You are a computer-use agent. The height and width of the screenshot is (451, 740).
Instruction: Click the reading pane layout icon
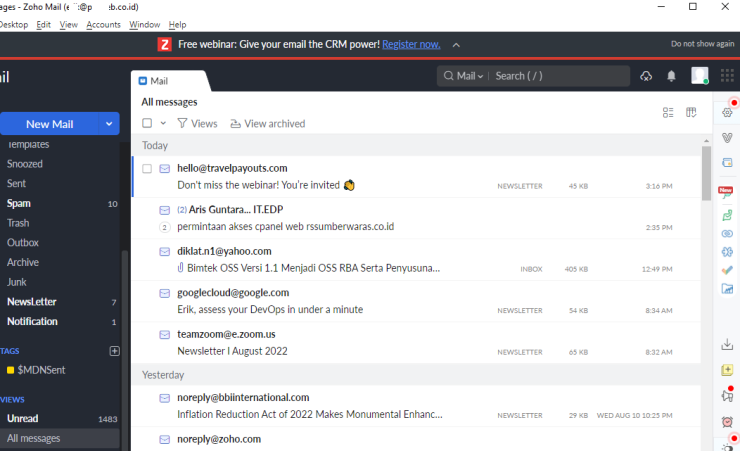tap(691, 112)
